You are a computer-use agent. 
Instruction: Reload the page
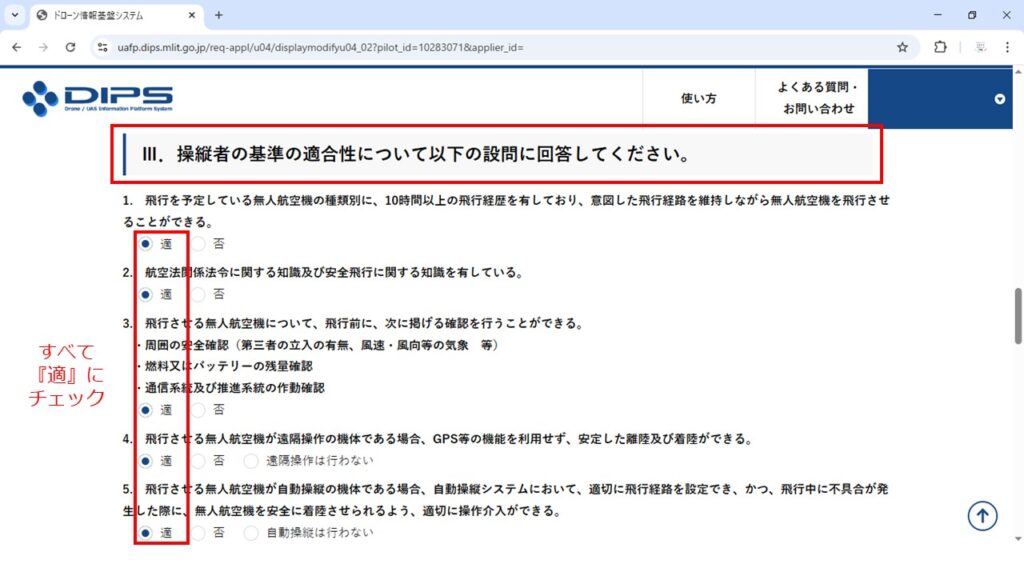pos(70,47)
